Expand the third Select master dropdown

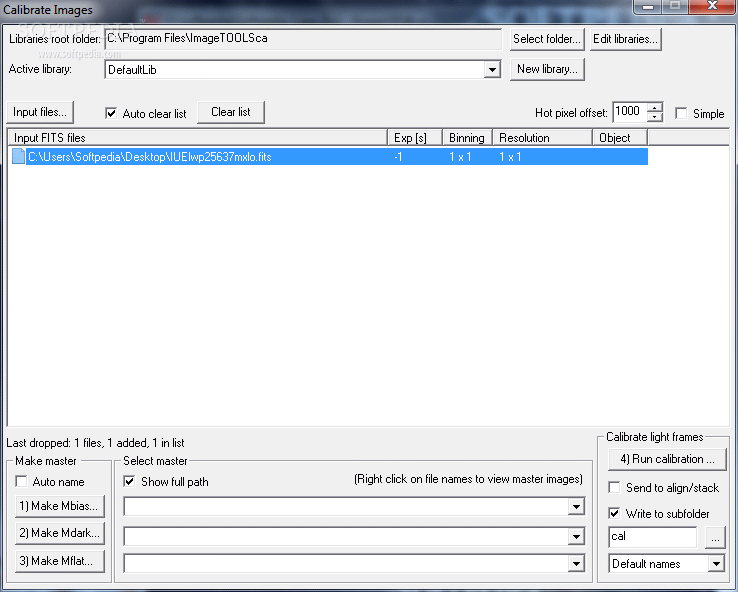click(576, 563)
